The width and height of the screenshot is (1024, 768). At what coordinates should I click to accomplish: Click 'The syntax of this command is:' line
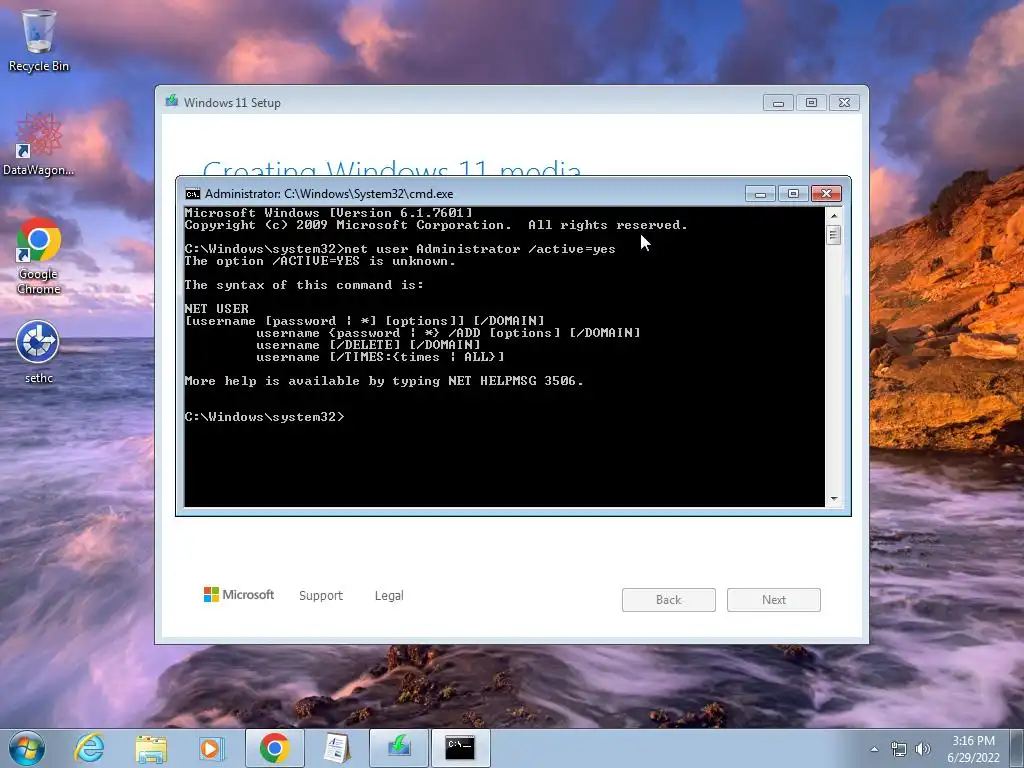point(304,285)
